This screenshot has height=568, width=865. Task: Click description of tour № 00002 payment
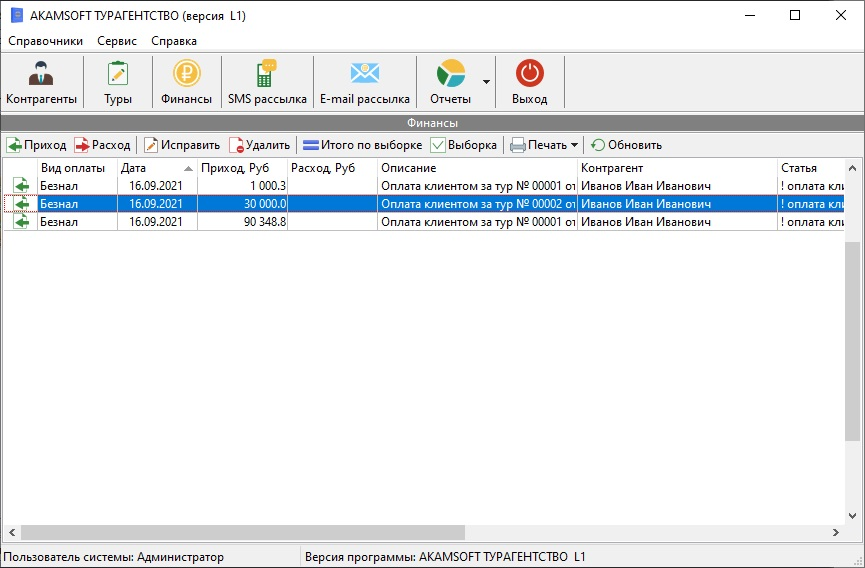pyautogui.click(x=477, y=204)
